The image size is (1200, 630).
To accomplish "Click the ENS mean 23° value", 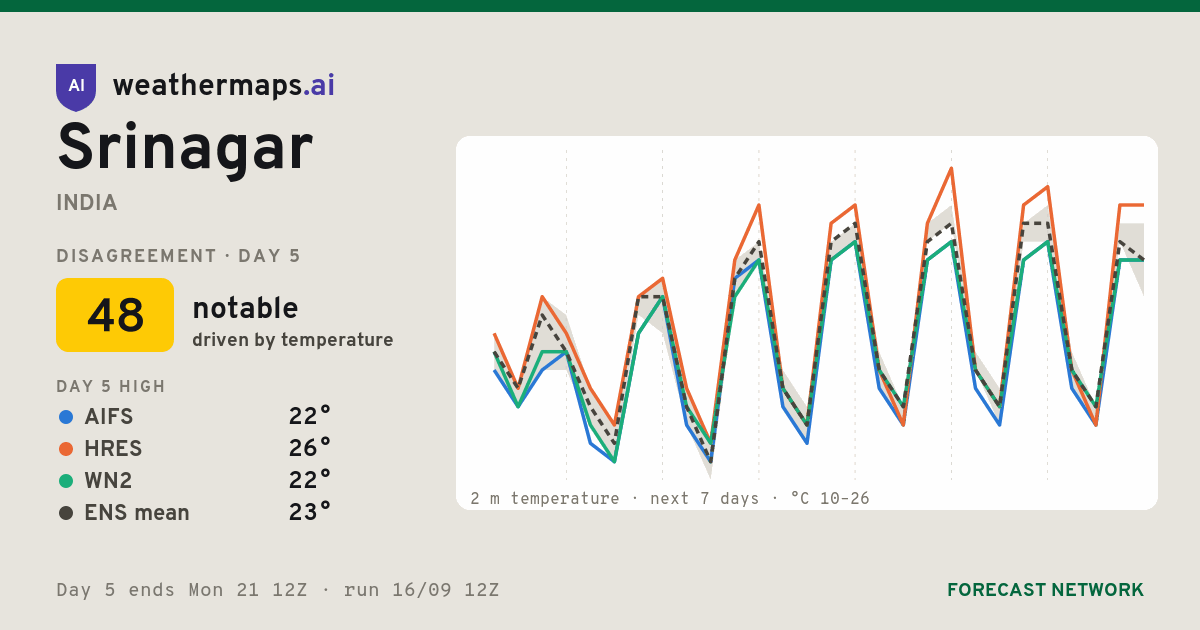I will (x=310, y=512).
